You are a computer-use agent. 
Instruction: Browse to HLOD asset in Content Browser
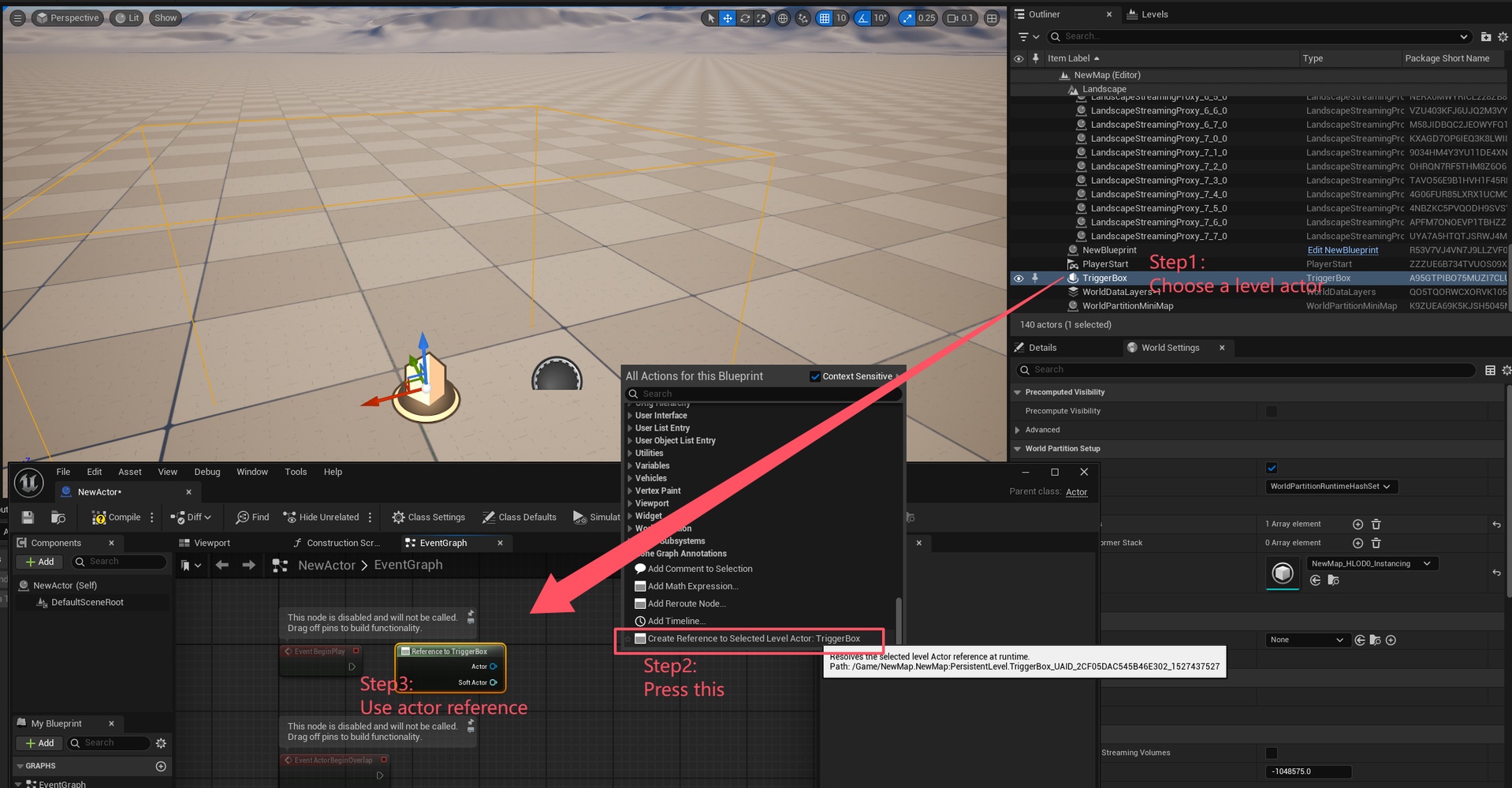(x=1333, y=581)
